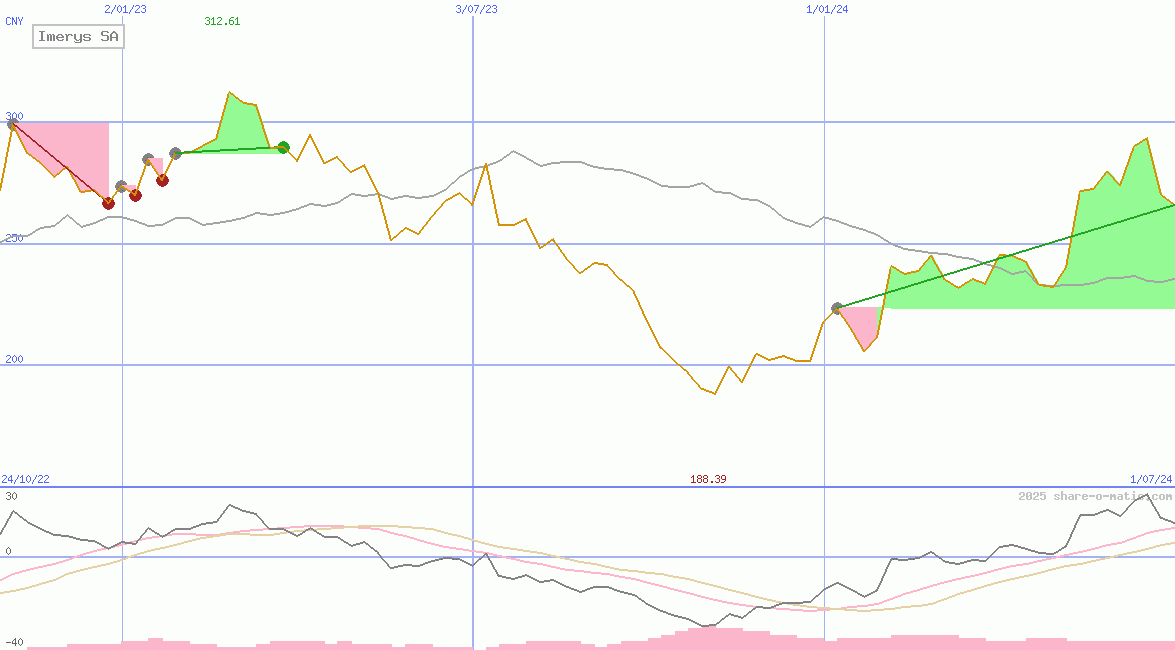Click the green dot ending the short green trendline
This screenshot has width=1175, height=650.
(x=283, y=148)
